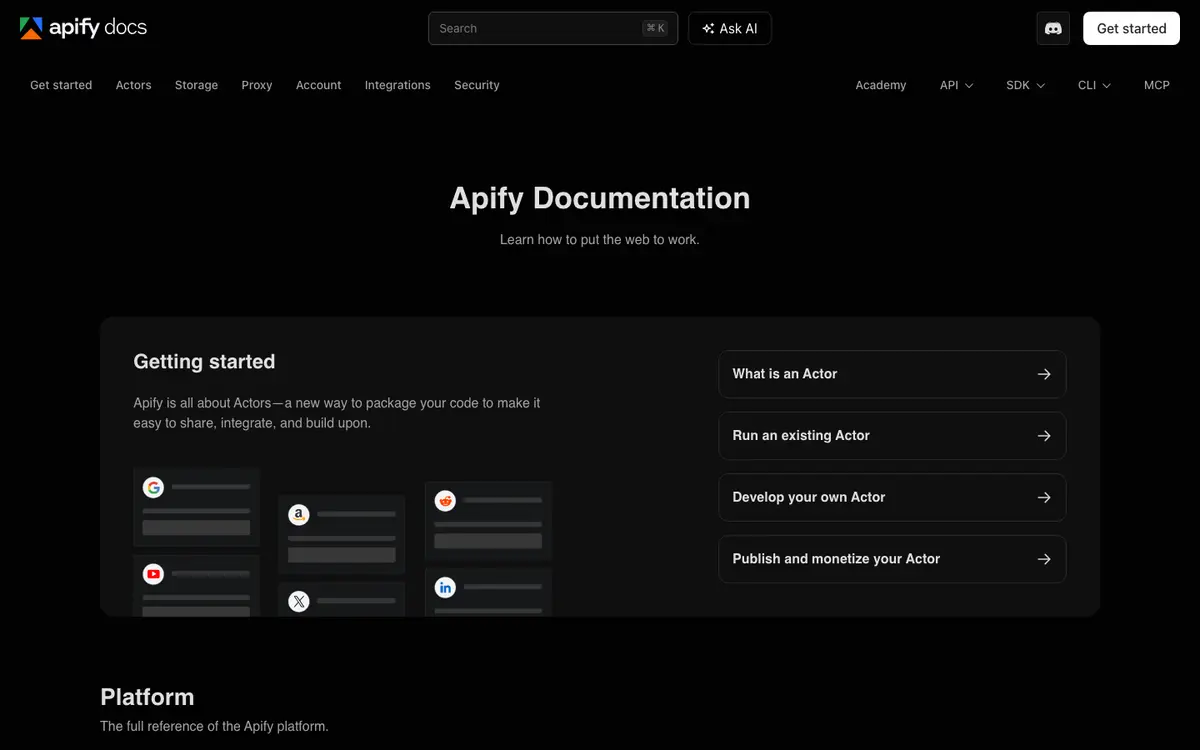Click the Getting started heading
The image size is (1200, 750).
coord(204,362)
